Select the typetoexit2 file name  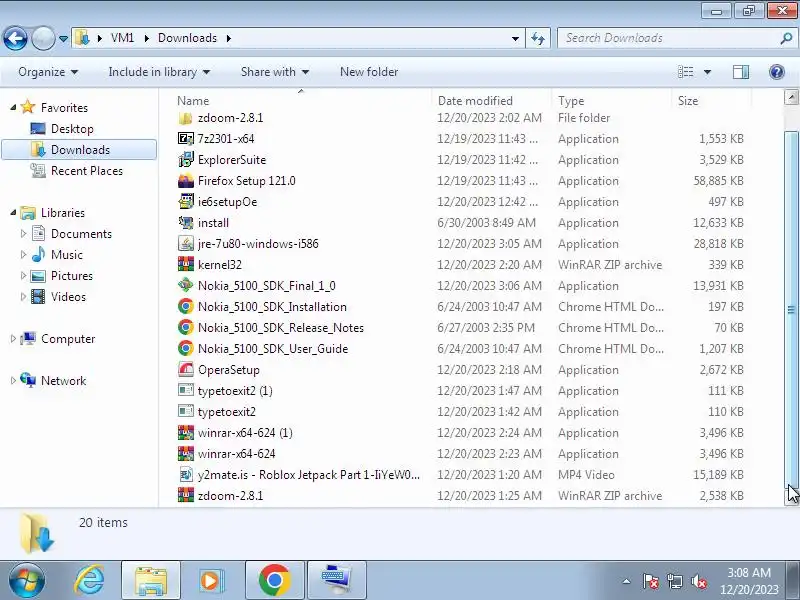point(227,412)
